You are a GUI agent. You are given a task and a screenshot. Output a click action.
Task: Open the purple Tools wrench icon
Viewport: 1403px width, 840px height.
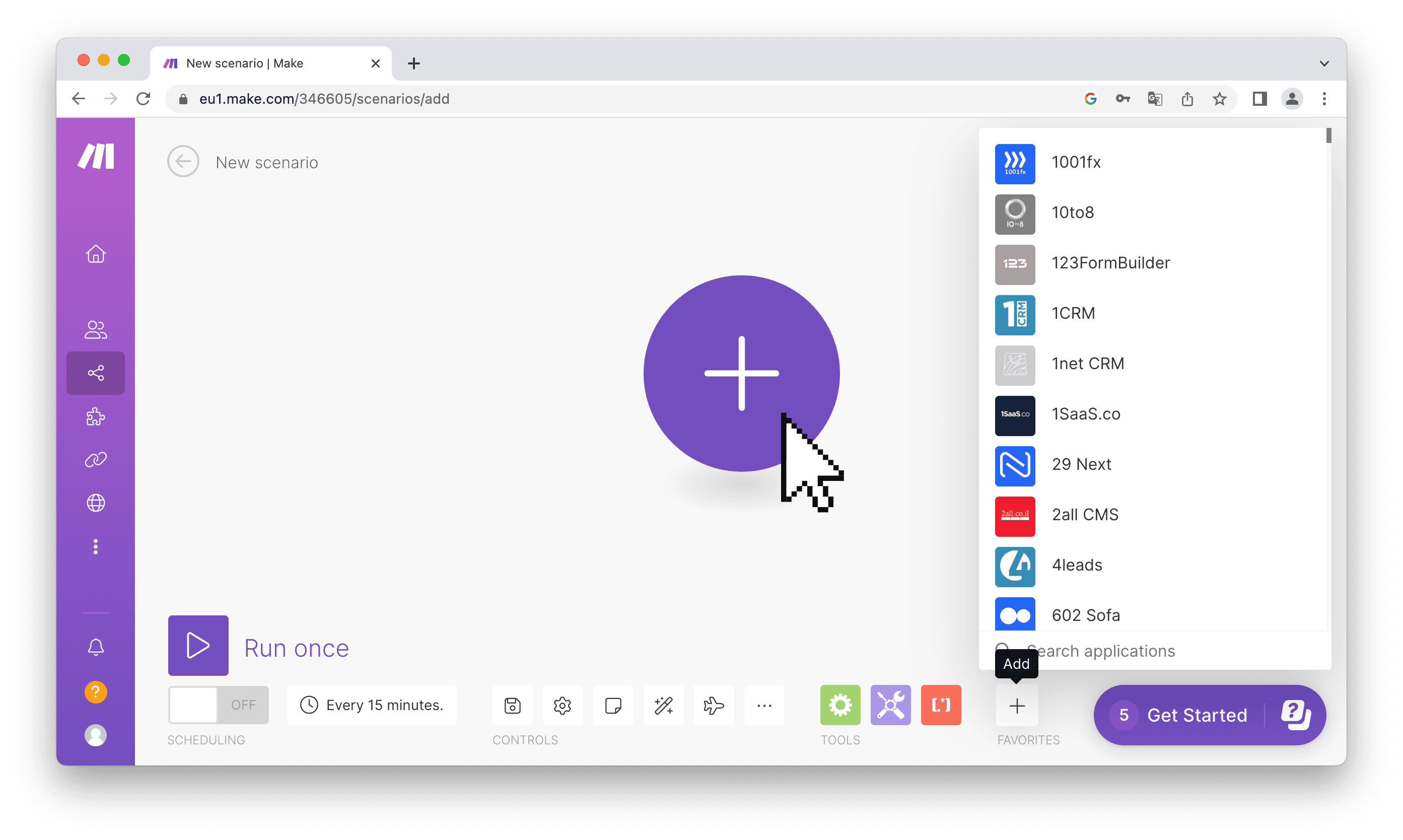(x=890, y=705)
